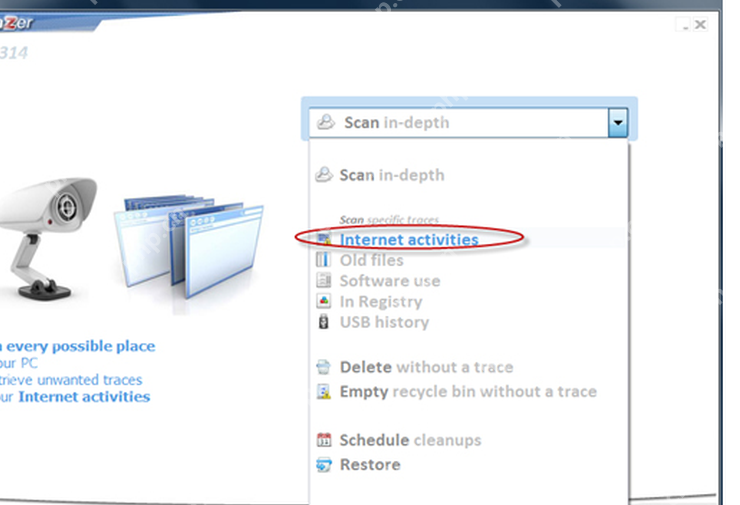Screen dimensions: 740x505
Task: Click the Restore icon
Action: (x=324, y=464)
